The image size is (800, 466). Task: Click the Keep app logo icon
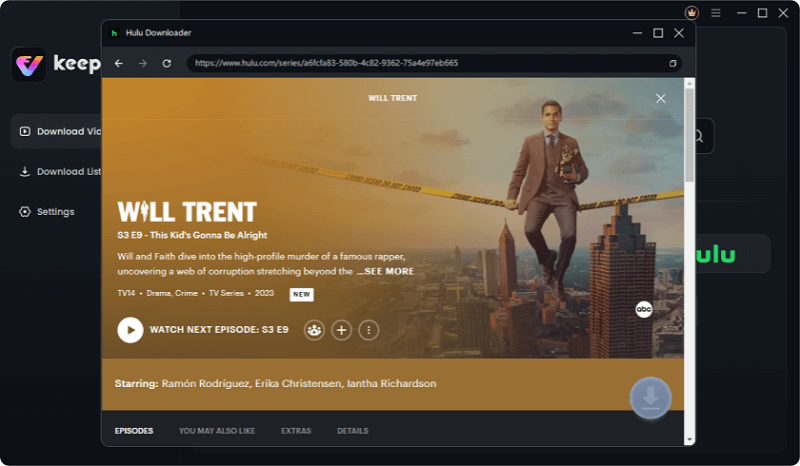29,64
